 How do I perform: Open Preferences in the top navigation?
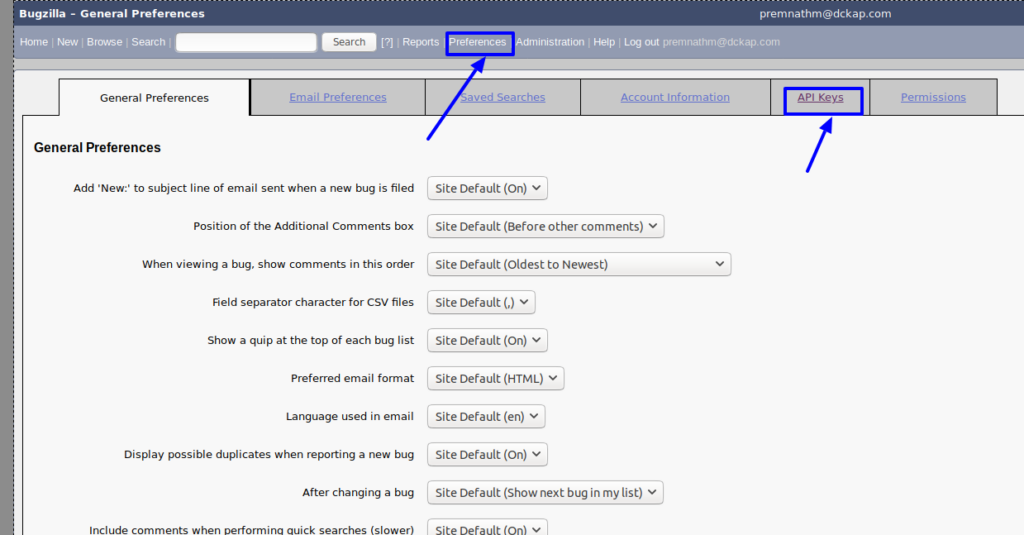478,42
